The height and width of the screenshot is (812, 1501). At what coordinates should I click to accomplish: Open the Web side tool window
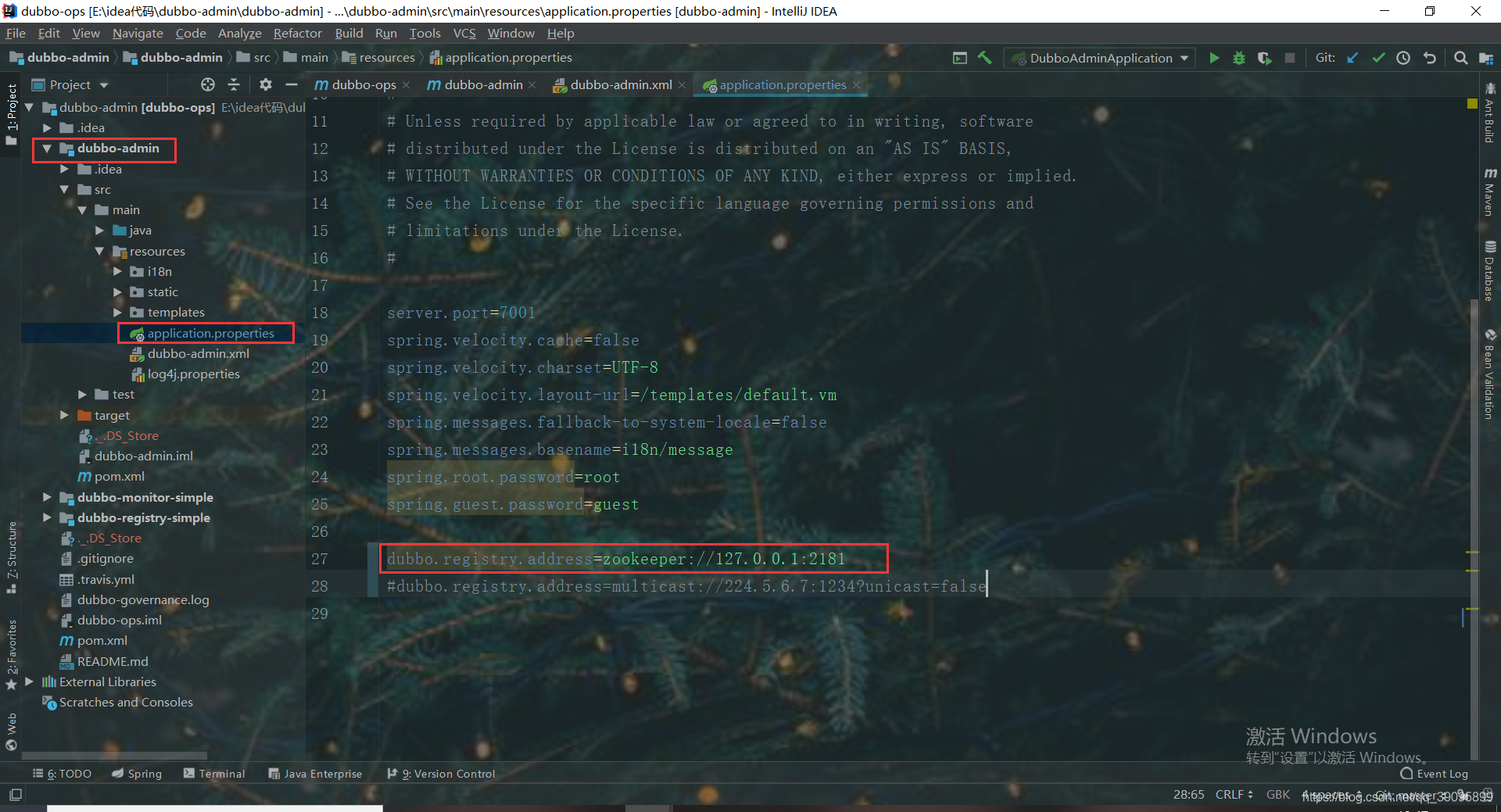click(11, 731)
